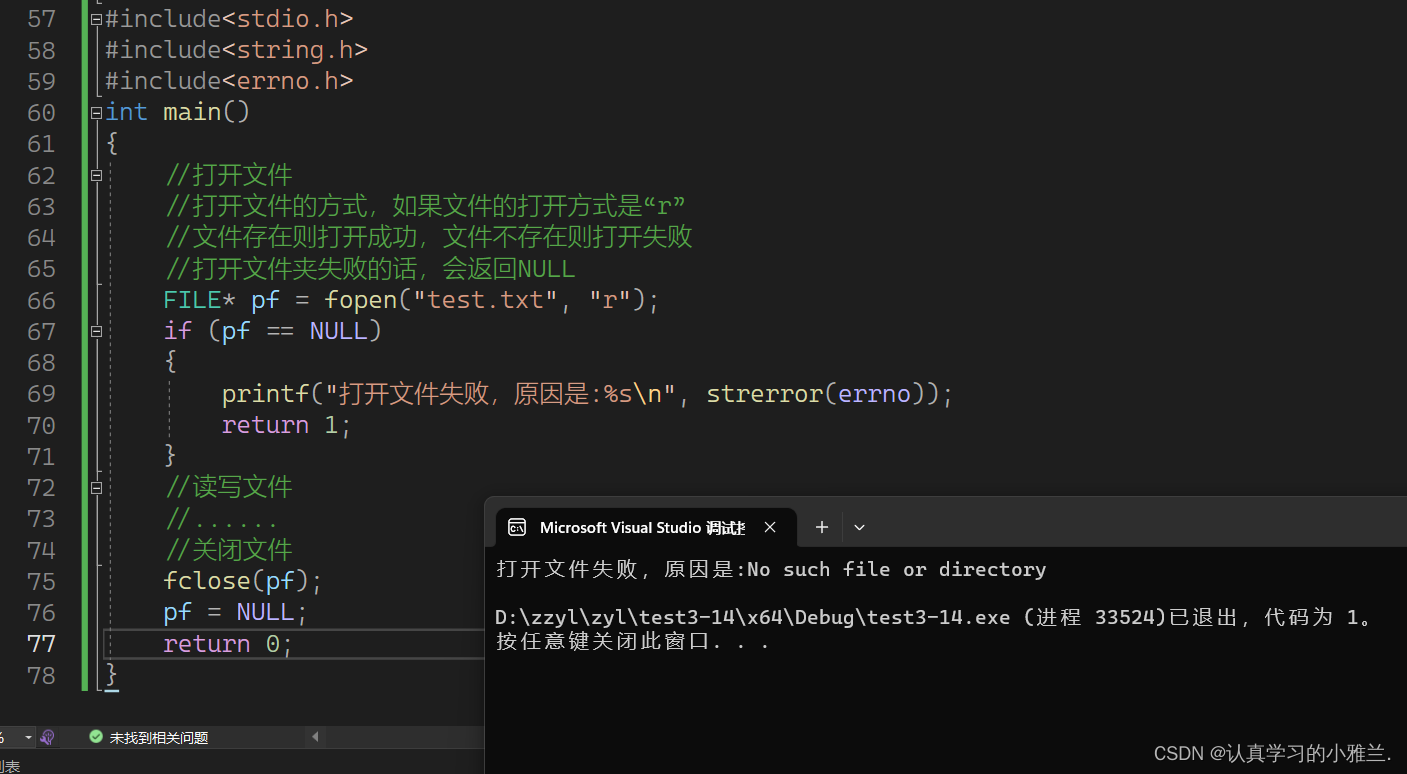The height and width of the screenshot is (774, 1407).
Task: Click the purple IntelliCode icon in the status bar
Action: click(x=47, y=737)
